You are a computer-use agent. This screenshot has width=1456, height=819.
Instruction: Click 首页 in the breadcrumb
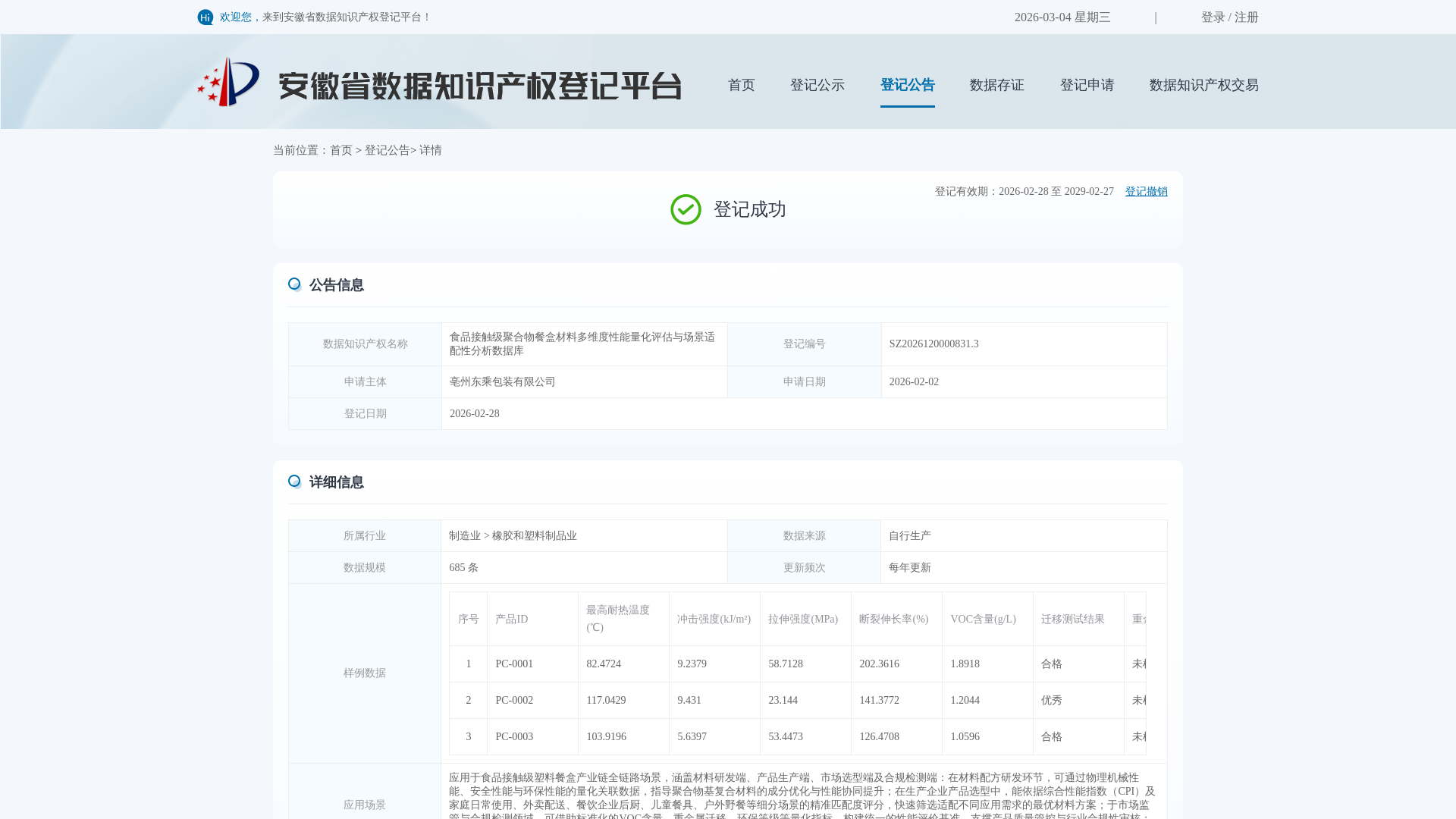(x=340, y=150)
